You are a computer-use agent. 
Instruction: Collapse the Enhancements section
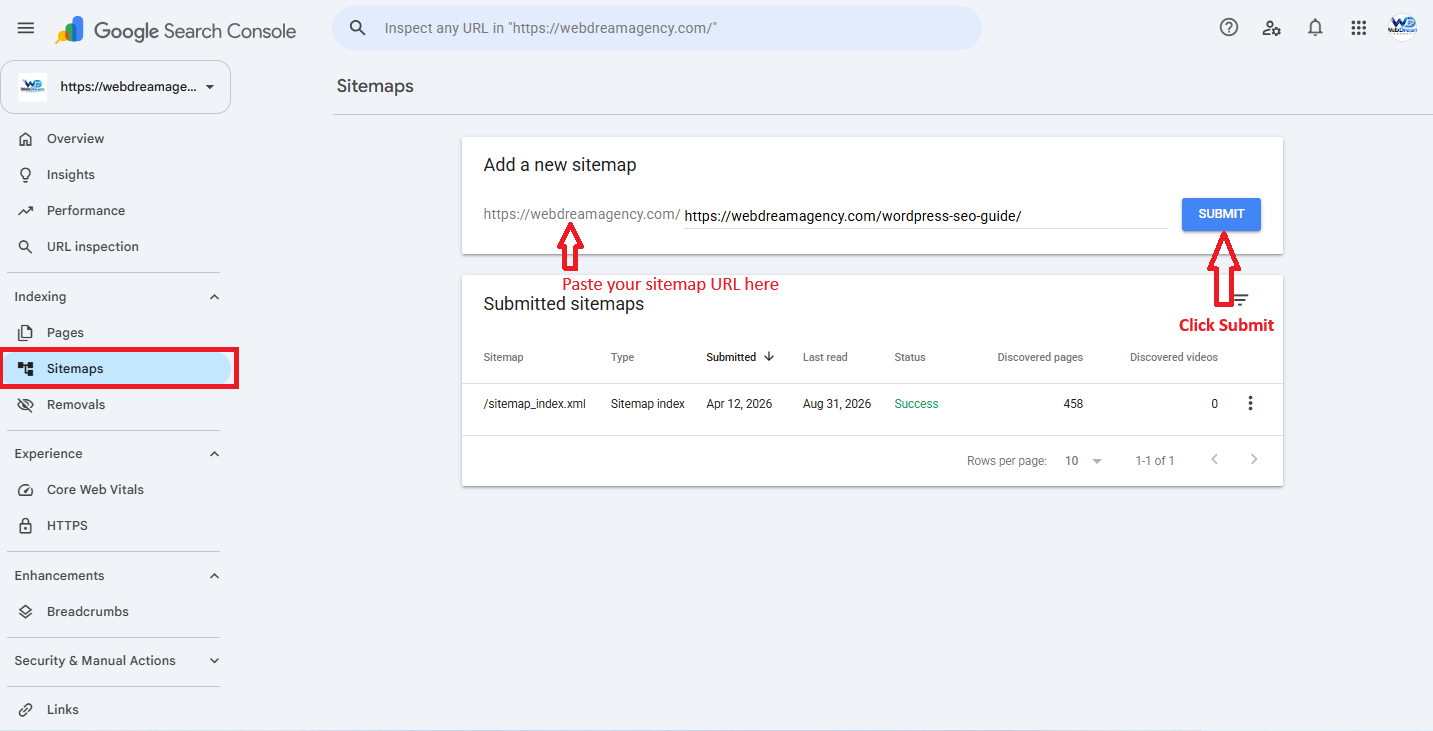pos(214,576)
